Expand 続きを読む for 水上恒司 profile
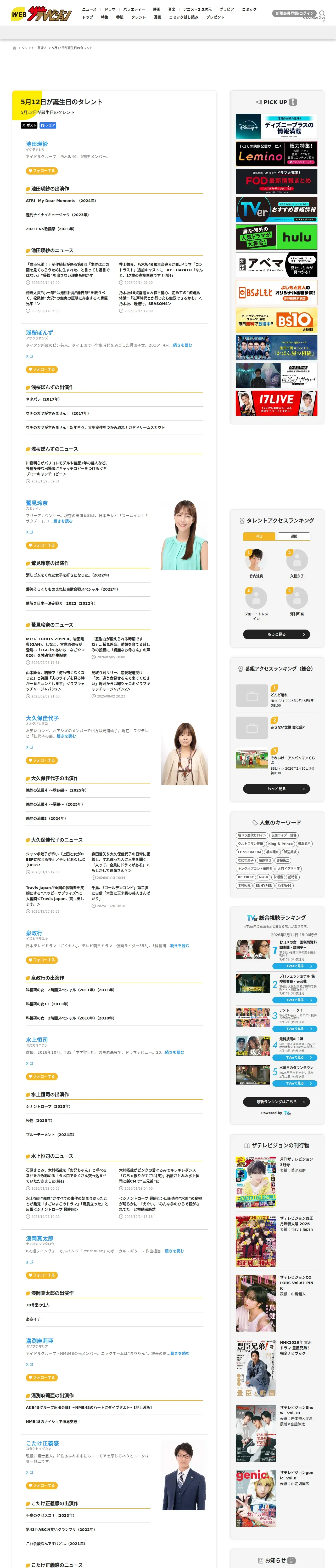This screenshot has height=1568, width=336. (x=174, y=1052)
